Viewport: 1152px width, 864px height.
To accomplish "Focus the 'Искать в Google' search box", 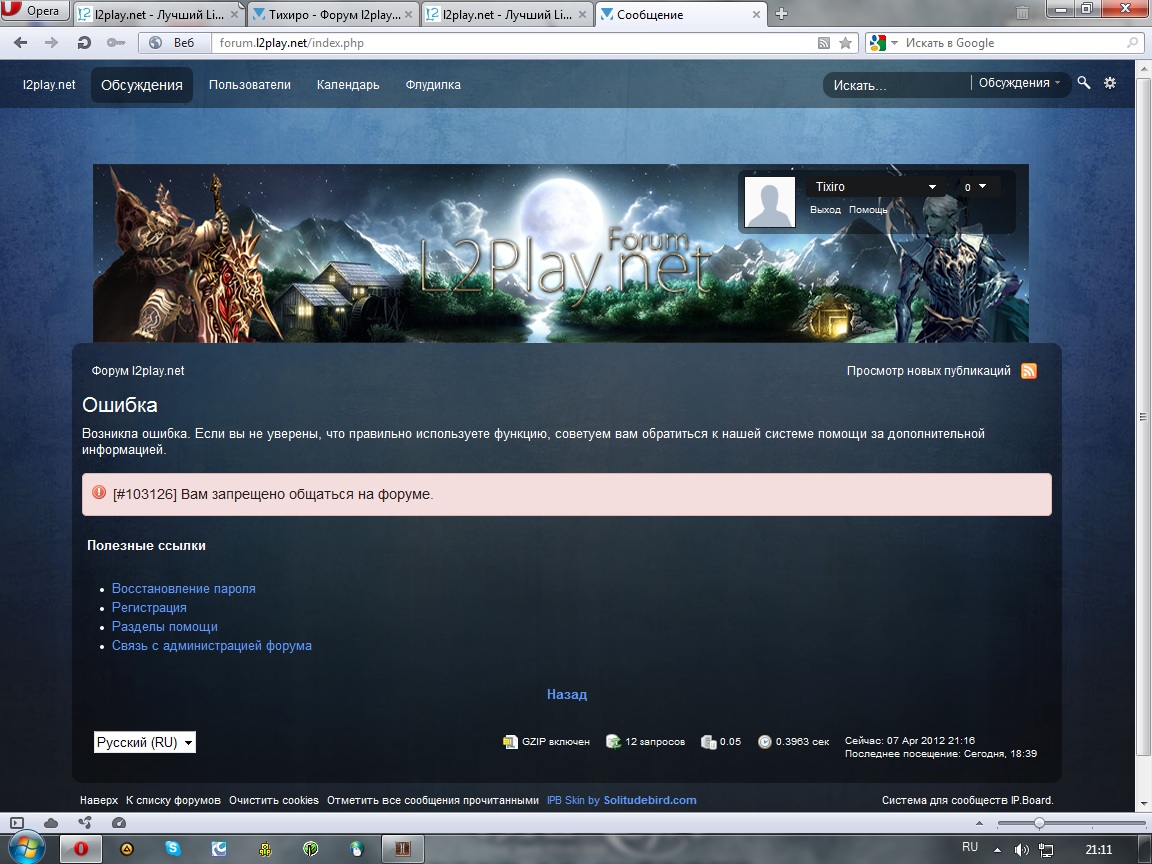I will point(1014,43).
